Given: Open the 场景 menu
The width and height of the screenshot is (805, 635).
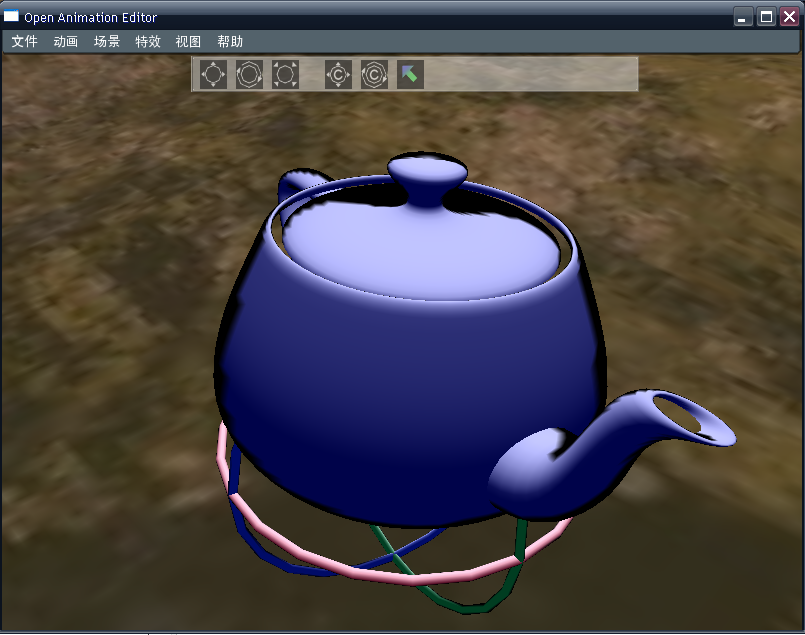Looking at the screenshot, I should point(107,42).
